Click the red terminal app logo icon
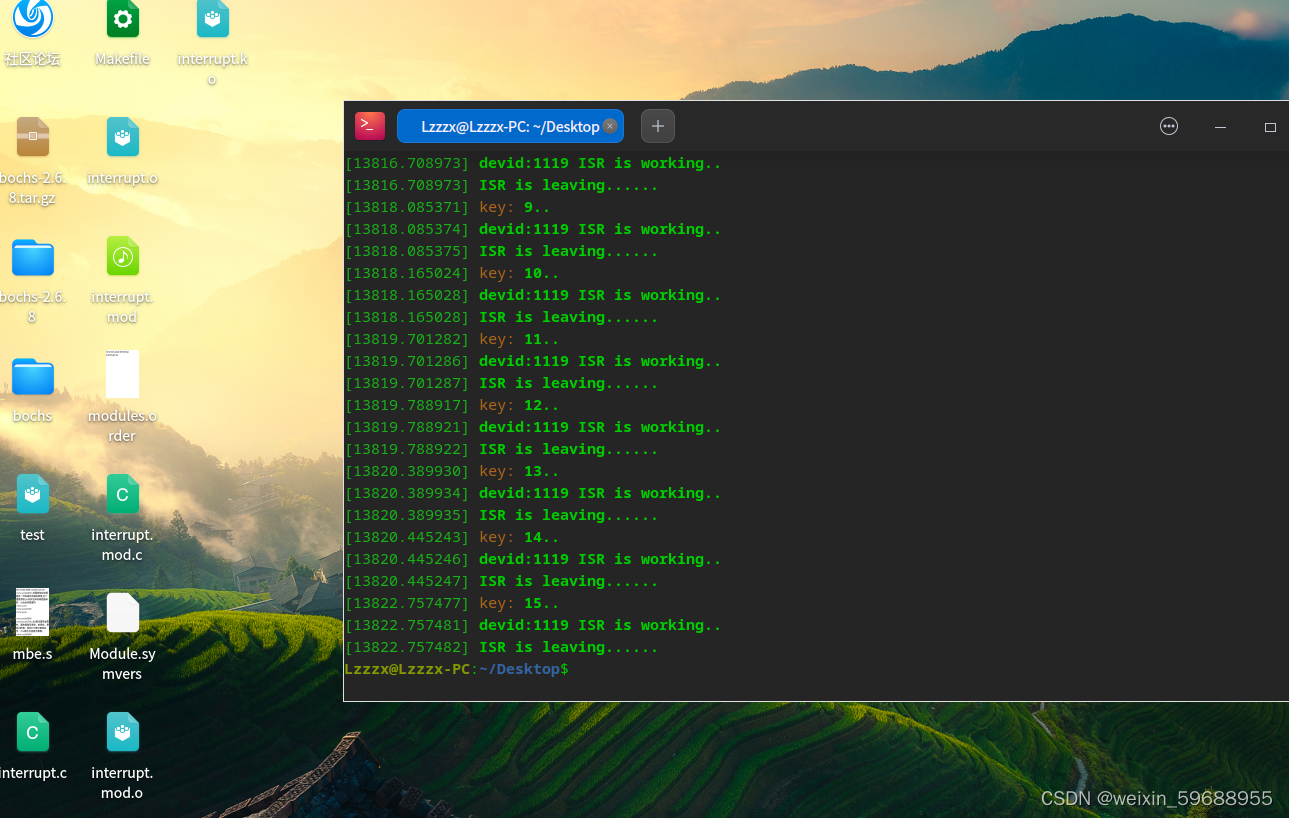This screenshot has width=1289, height=818. click(x=370, y=126)
